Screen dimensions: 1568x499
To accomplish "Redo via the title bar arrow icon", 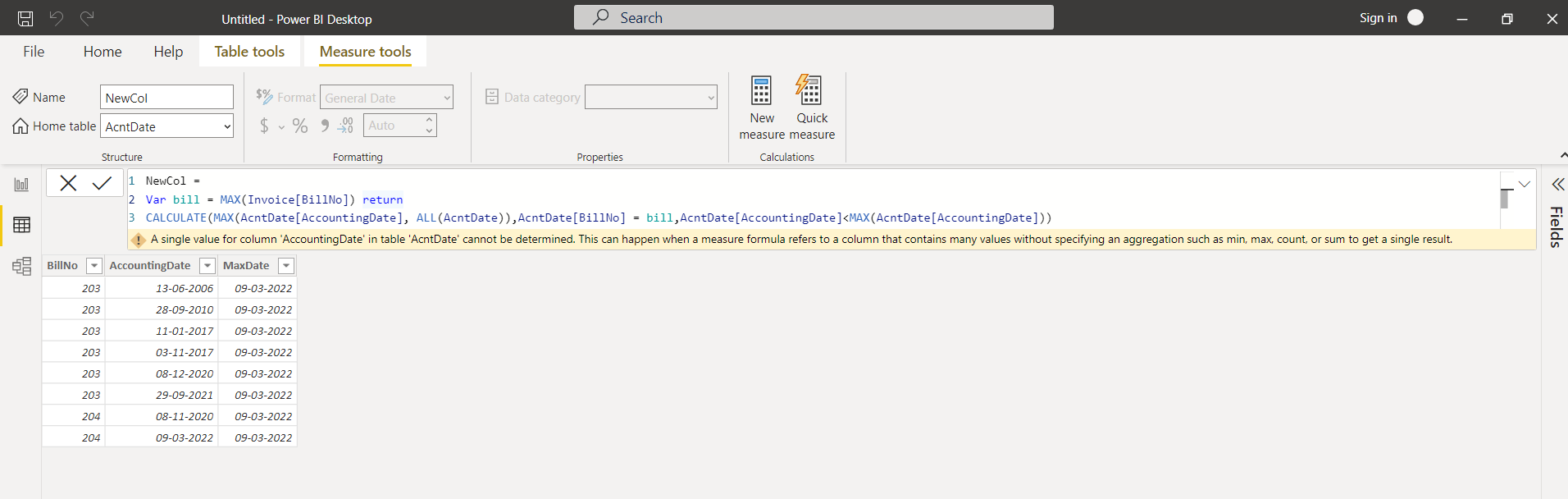I will click(87, 18).
